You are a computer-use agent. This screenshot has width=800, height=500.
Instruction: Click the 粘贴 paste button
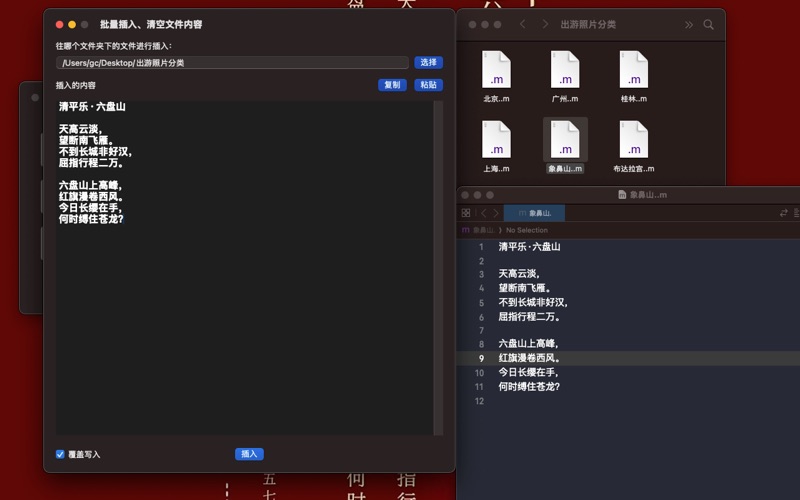pyautogui.click(x=428, y=85)
